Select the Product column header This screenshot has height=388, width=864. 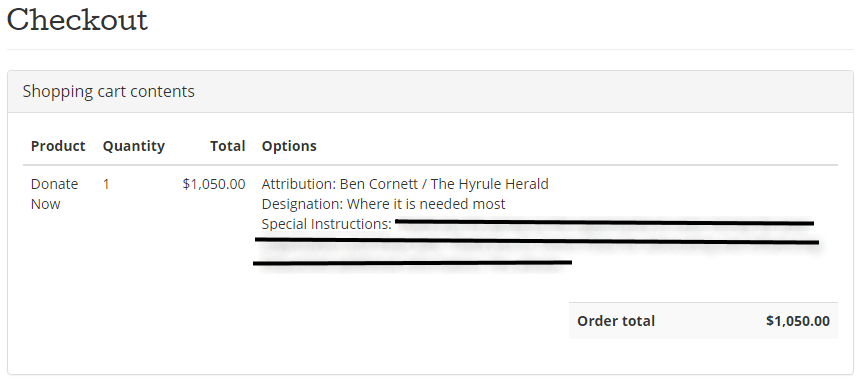[x=58, y=146]
